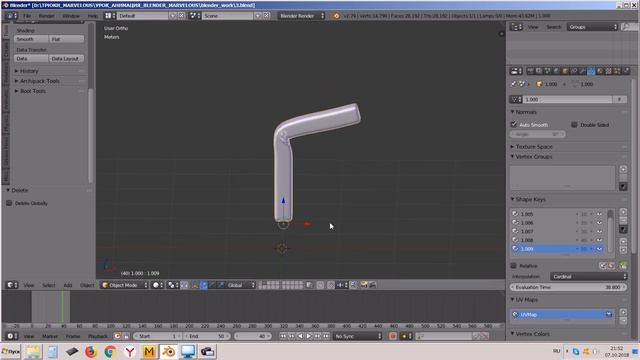Move shape key down in list
This screenshot has width=640, height=360.
pos(623,250)
